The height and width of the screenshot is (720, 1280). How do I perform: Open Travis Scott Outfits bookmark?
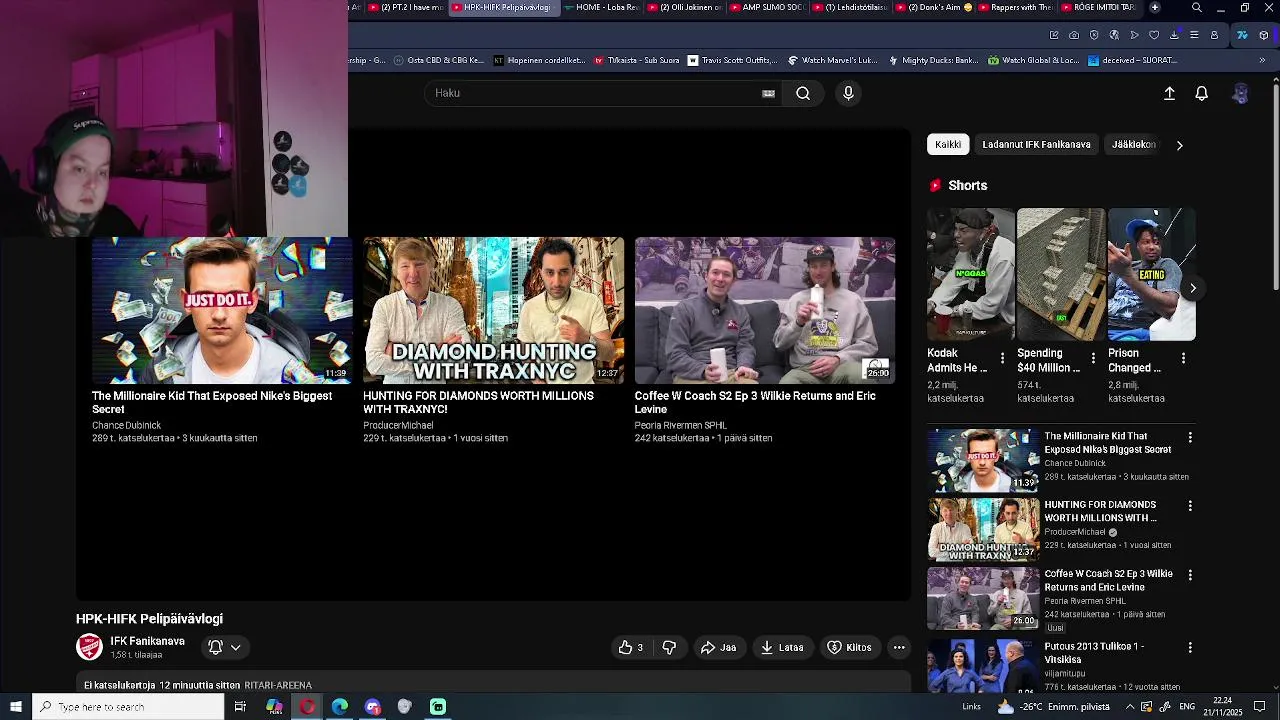tap(732, 60)
